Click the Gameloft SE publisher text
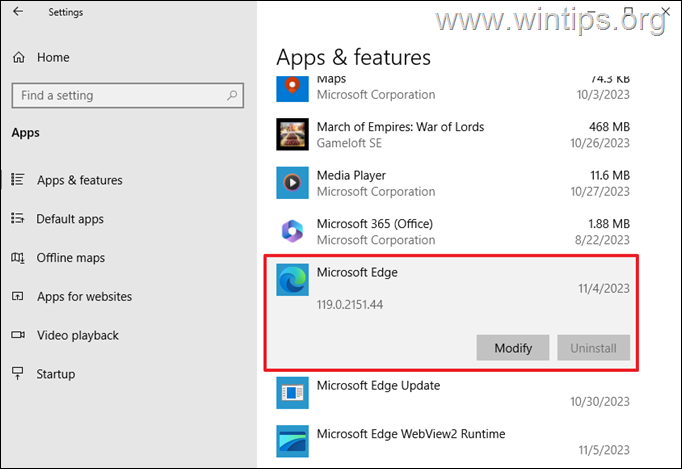This screenshot has height=469, width=682. pyautogui.click(x=349, y=143)
